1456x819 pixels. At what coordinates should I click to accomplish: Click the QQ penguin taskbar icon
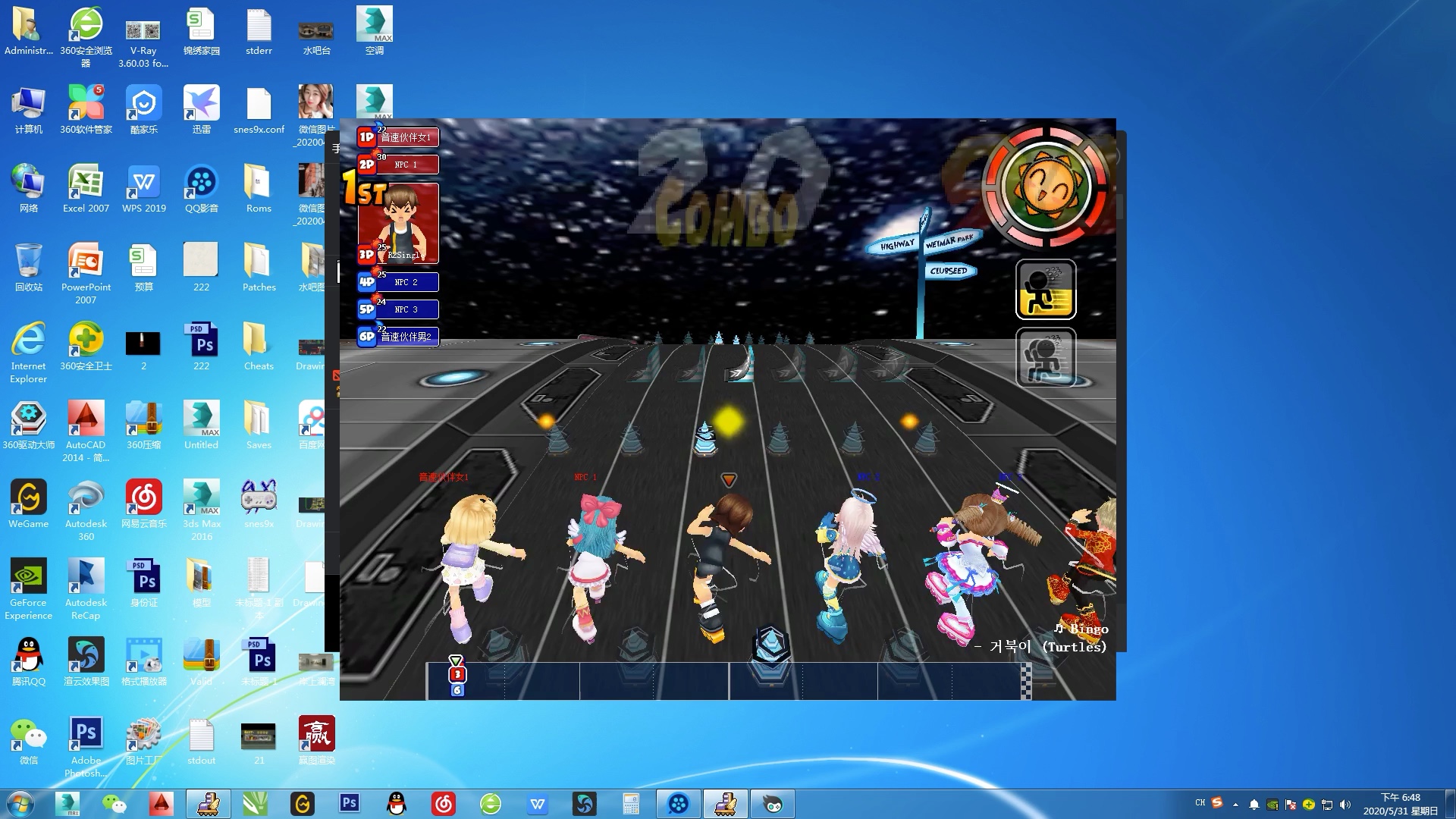click(396, 804)
